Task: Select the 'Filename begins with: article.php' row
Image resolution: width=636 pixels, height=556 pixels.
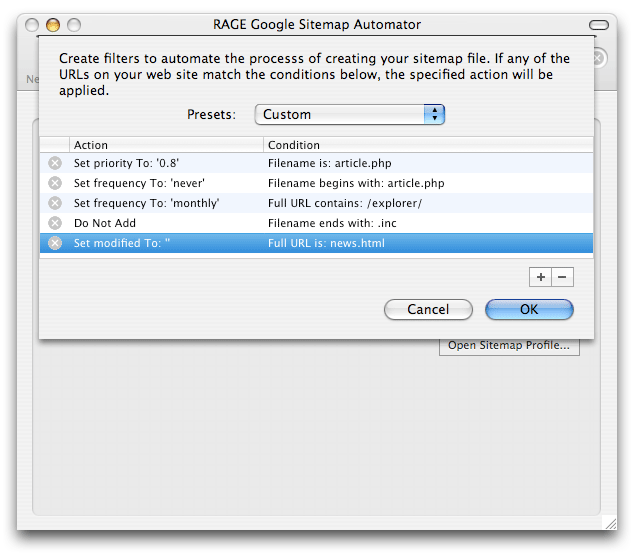Action: [316, 183]
